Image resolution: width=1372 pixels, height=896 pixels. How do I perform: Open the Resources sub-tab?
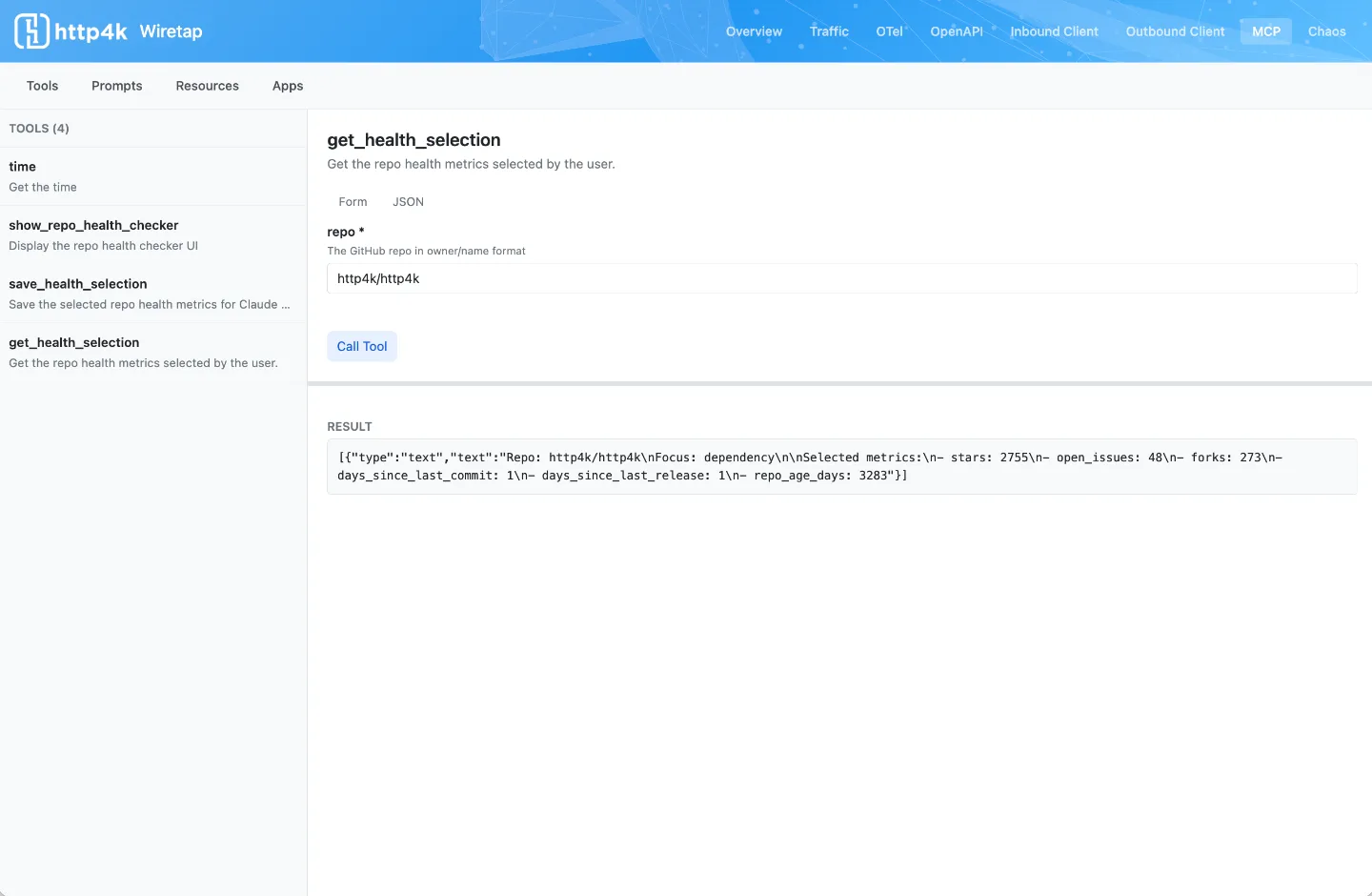click(x=207, y=86)
